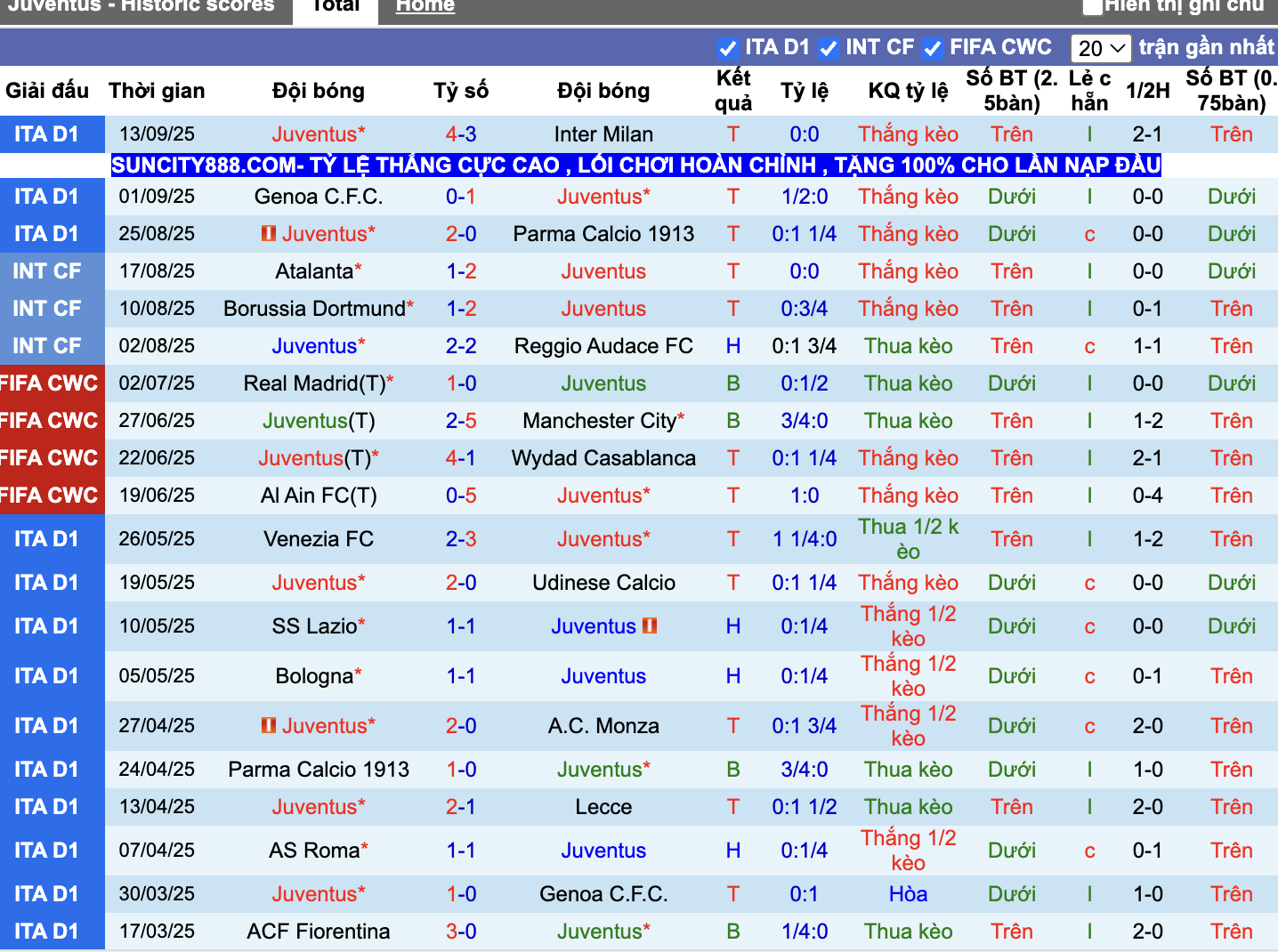Viewport: 1278px width, 952px height.
Task: Open Real Madrid(T) team link
Action: [314, 383]
